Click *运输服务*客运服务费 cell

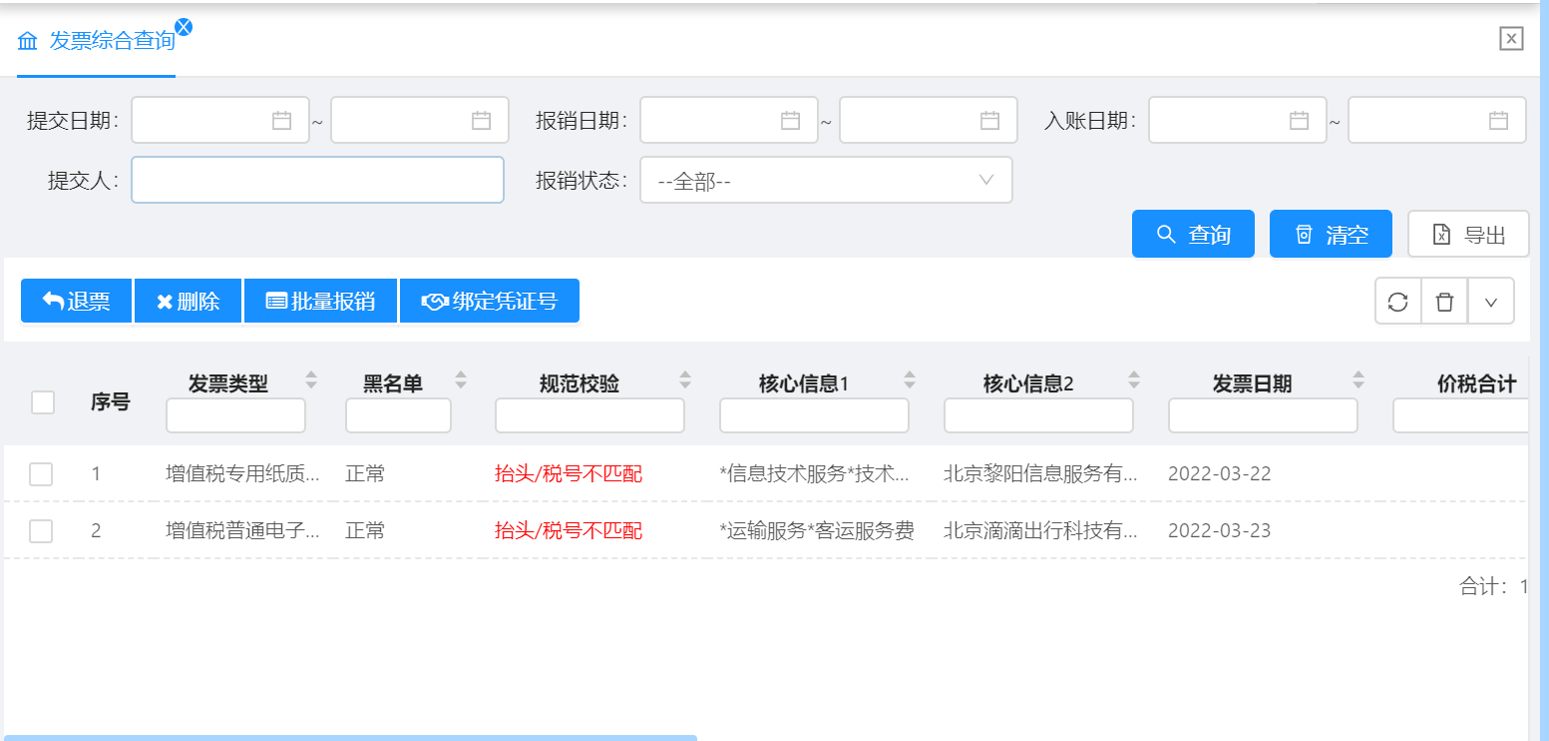tap(816, 531)
